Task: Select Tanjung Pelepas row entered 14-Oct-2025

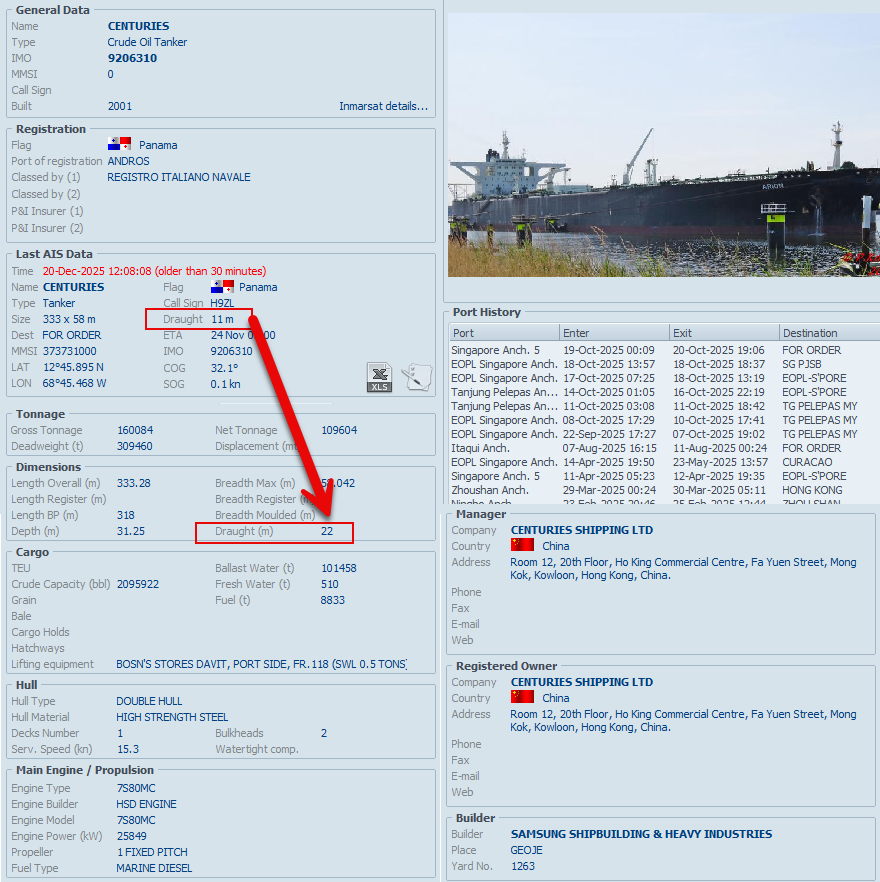Action: coord(664,392)
